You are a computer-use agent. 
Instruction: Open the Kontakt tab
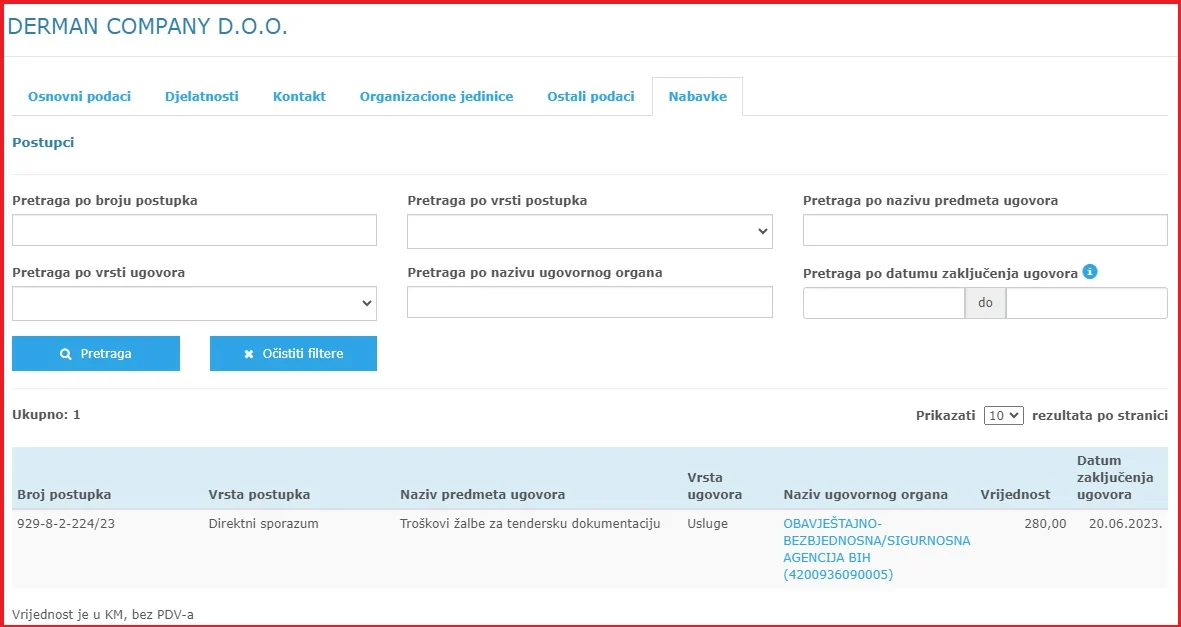click(299, 96)
